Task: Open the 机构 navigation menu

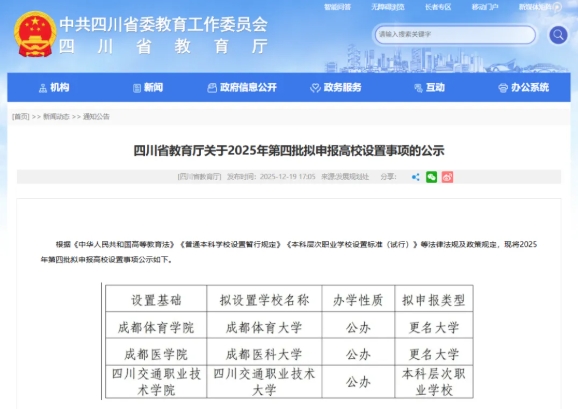Action: pyautogui.click(x=54, y=87)
